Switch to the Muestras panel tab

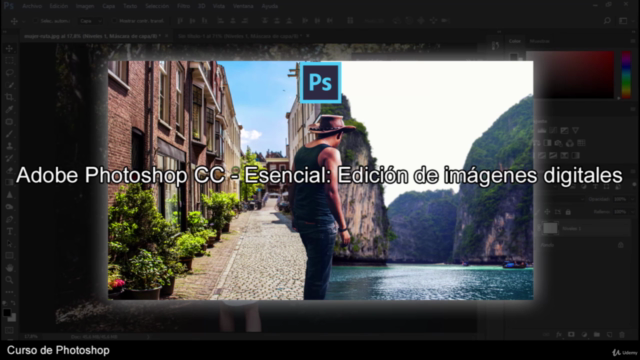539,41
